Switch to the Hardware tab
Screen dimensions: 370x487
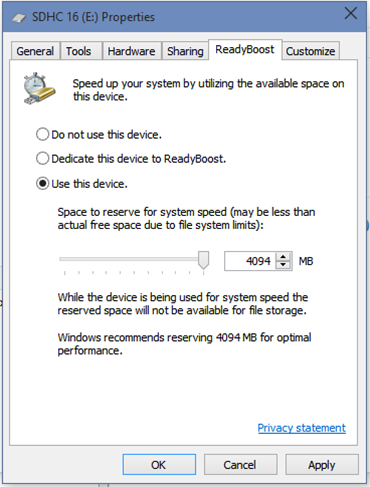point(131,51)
